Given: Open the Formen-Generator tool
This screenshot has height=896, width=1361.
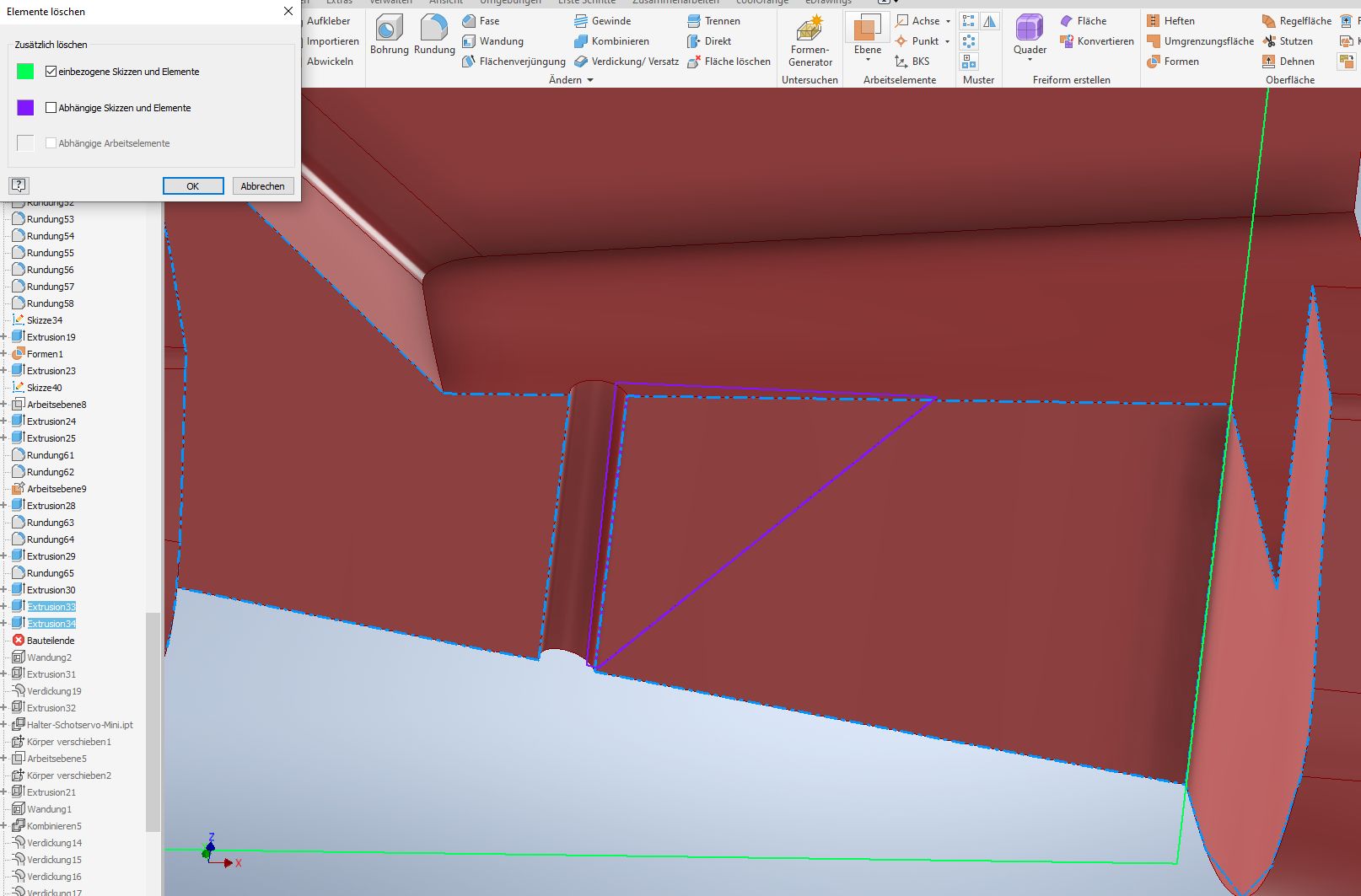Looking at the screenshot, I should click(x=810, y=40).
